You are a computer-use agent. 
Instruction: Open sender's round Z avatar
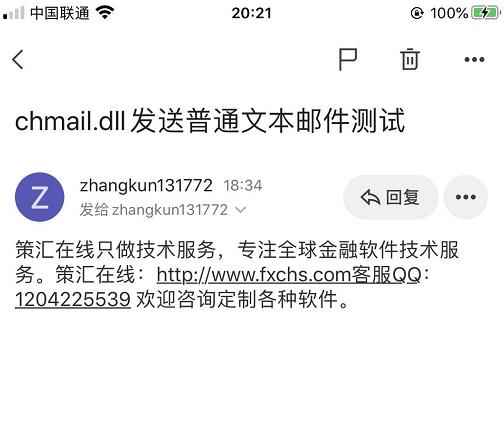coord(40,197)
